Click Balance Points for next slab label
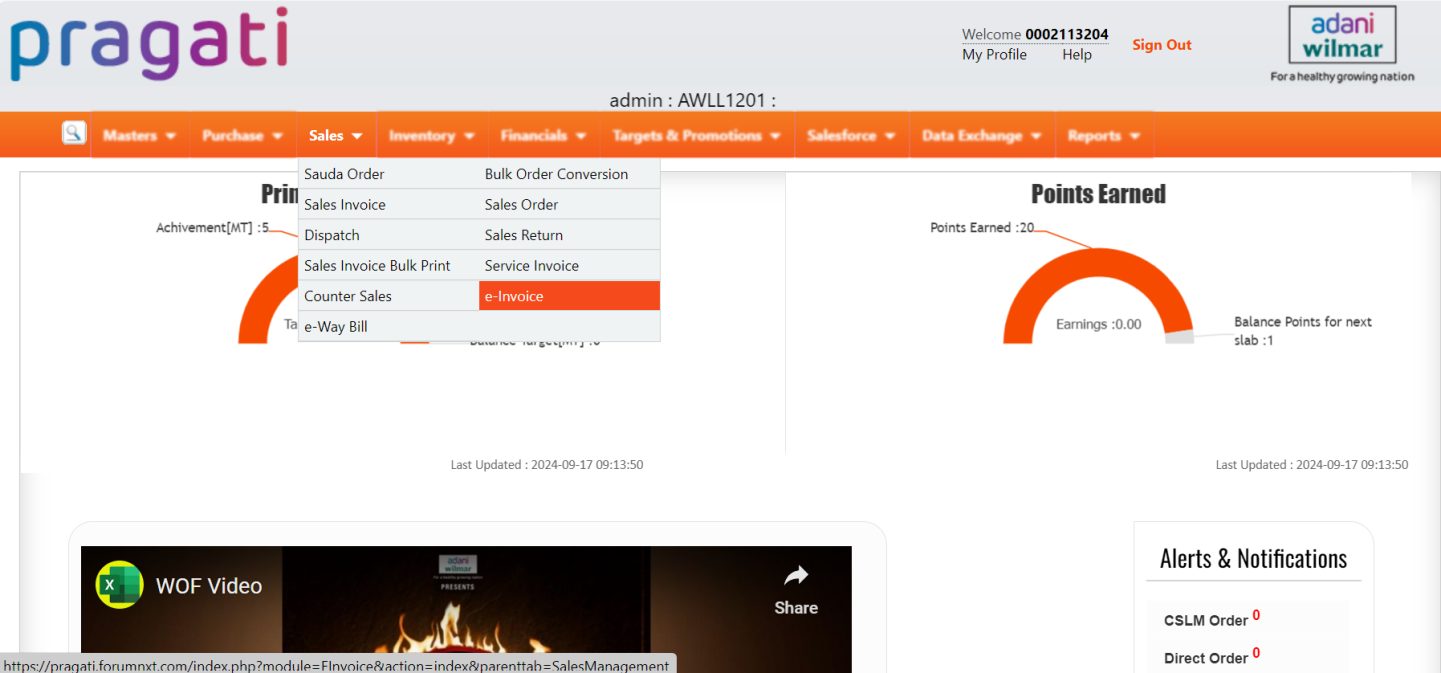The image size is (1441, 673). 1303,331
